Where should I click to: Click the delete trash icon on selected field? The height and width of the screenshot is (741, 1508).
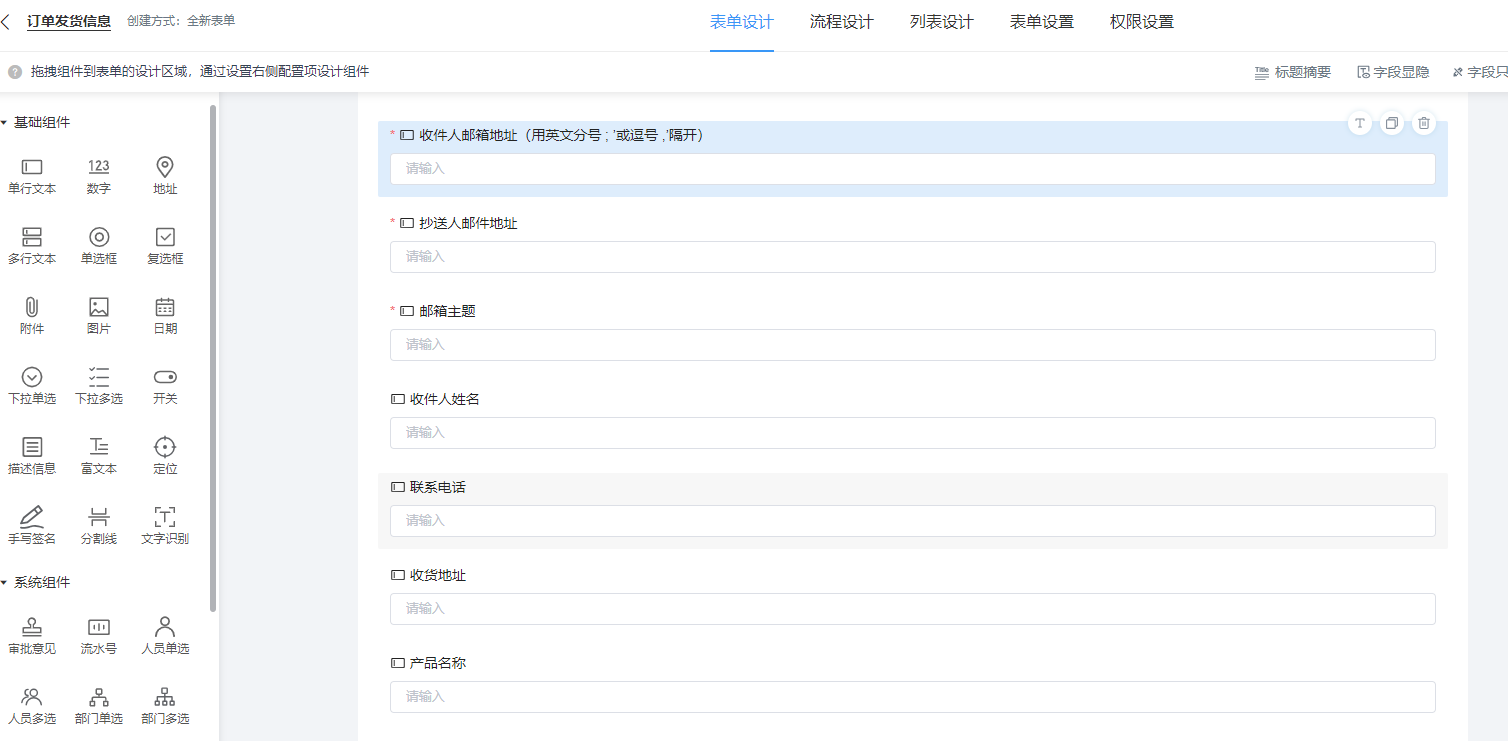pos(1424,123)
